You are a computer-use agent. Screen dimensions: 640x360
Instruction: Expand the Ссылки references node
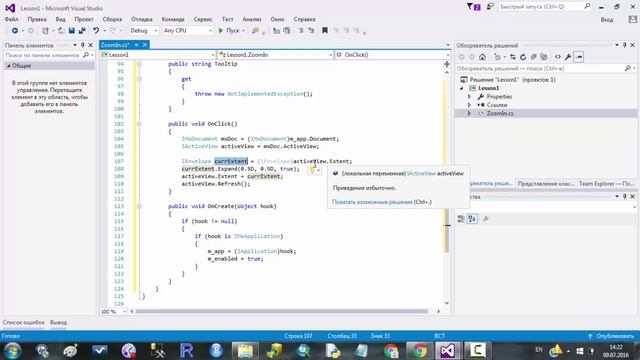click(x=469, y=105)
